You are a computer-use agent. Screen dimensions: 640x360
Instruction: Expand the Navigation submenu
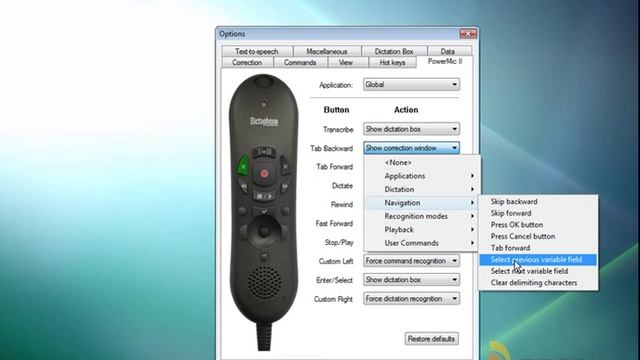[422, 203]
